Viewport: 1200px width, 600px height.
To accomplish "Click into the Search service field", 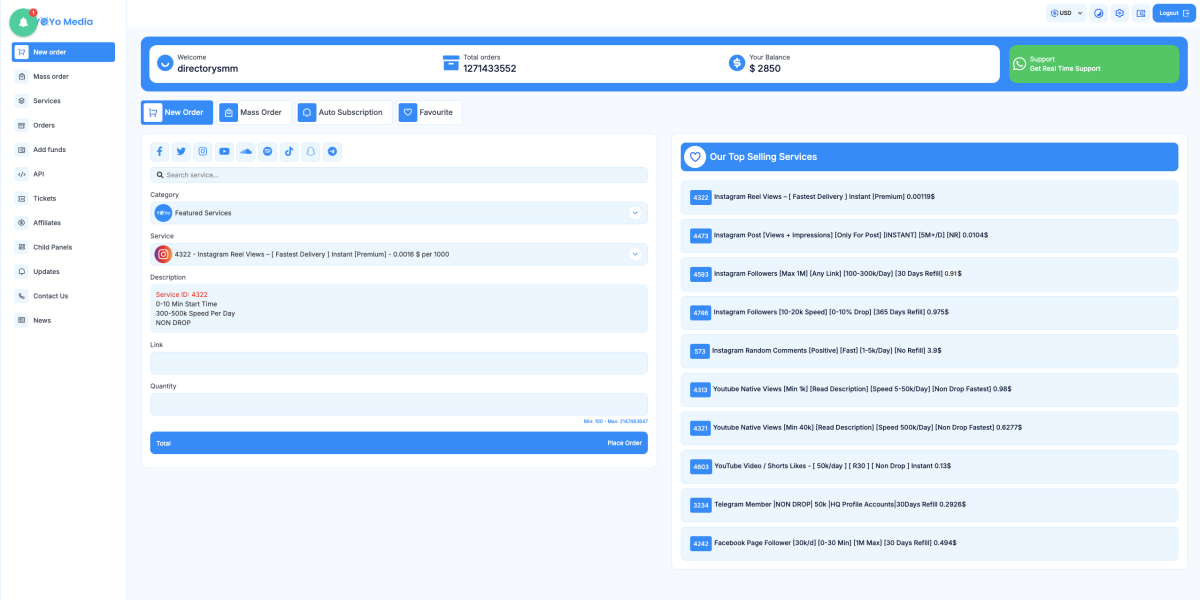I will pyautogui.click(x=398, y=175).
